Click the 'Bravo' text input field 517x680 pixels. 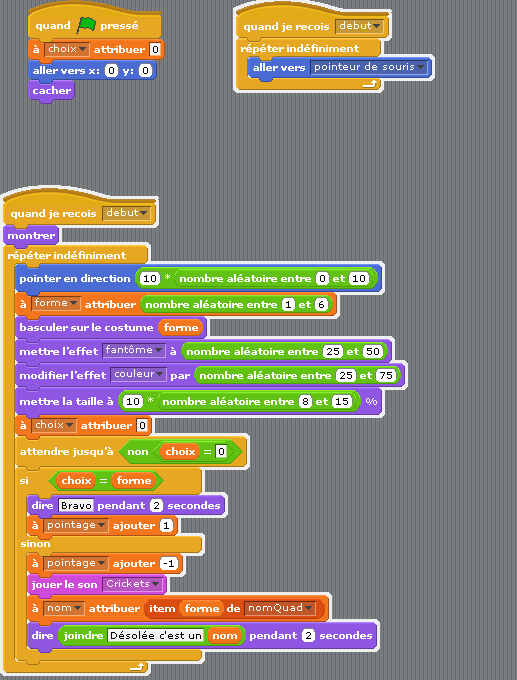point(76,506)
